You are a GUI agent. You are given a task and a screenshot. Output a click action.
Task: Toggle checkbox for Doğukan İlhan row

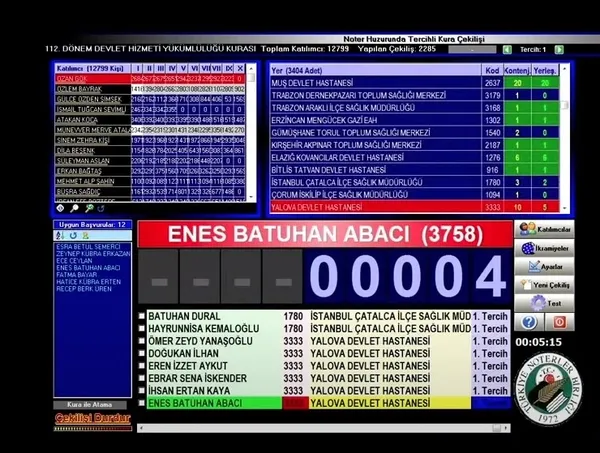[x=142, y=354]
